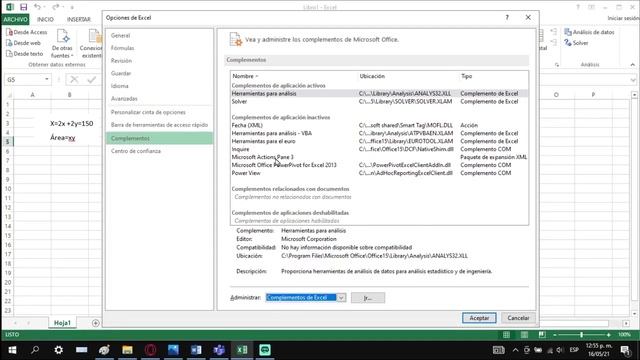Click Desde web in the ribbon
Image resolution: width=640 pixels, height=360 pixels.
click(24, 43)
